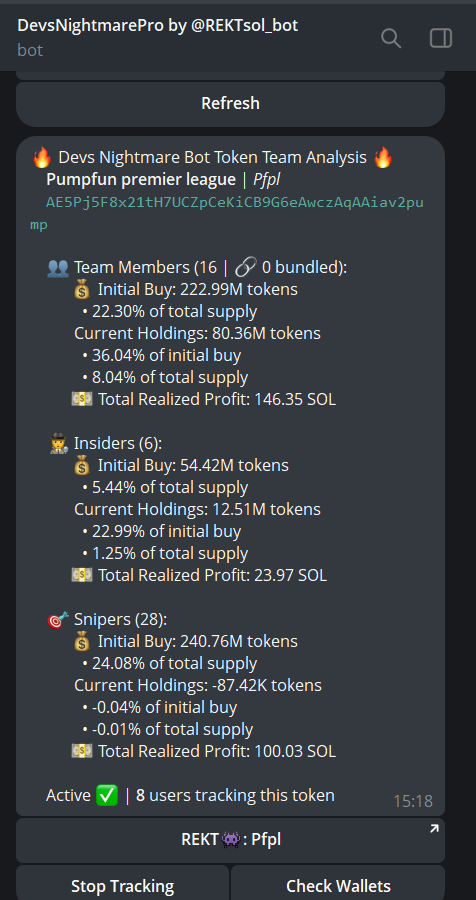Click Check Wallets button
Image resolution: width=476 pixels, height=900 pixels.
click(338, 886)
